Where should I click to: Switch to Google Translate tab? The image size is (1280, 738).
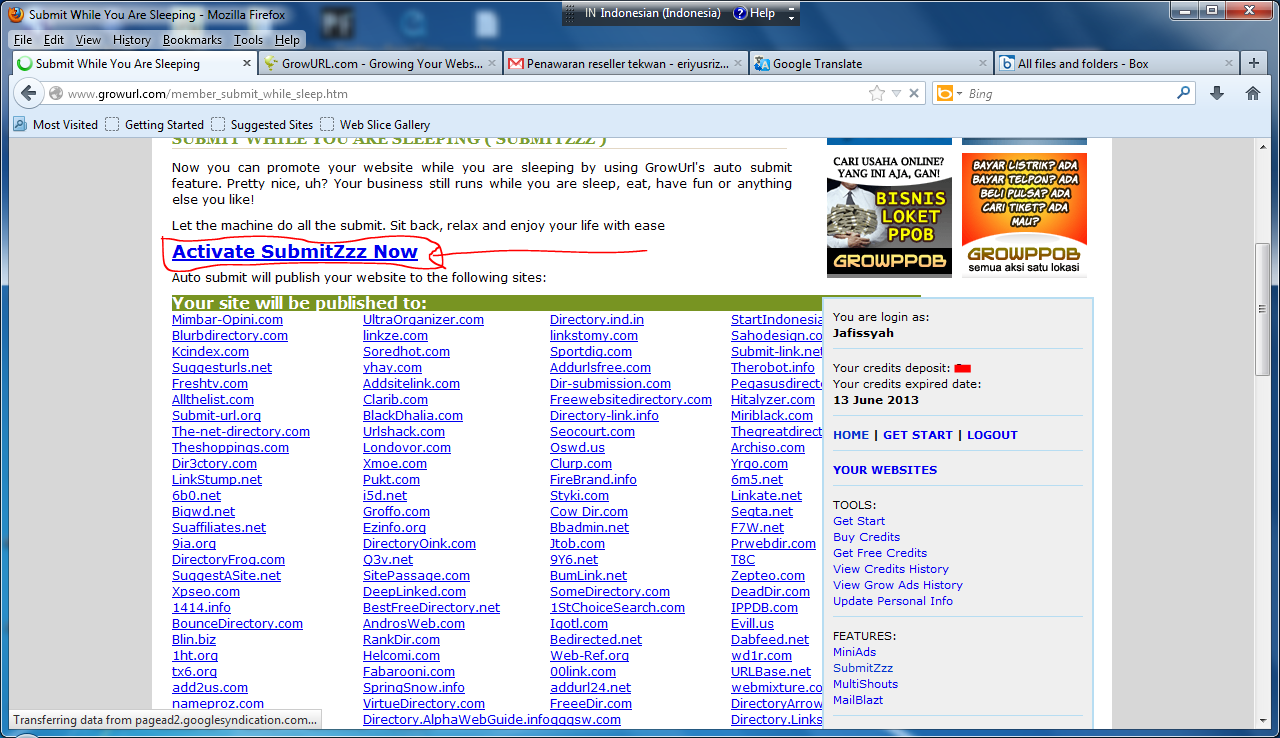pyautogui.click(x=871, y=63)
